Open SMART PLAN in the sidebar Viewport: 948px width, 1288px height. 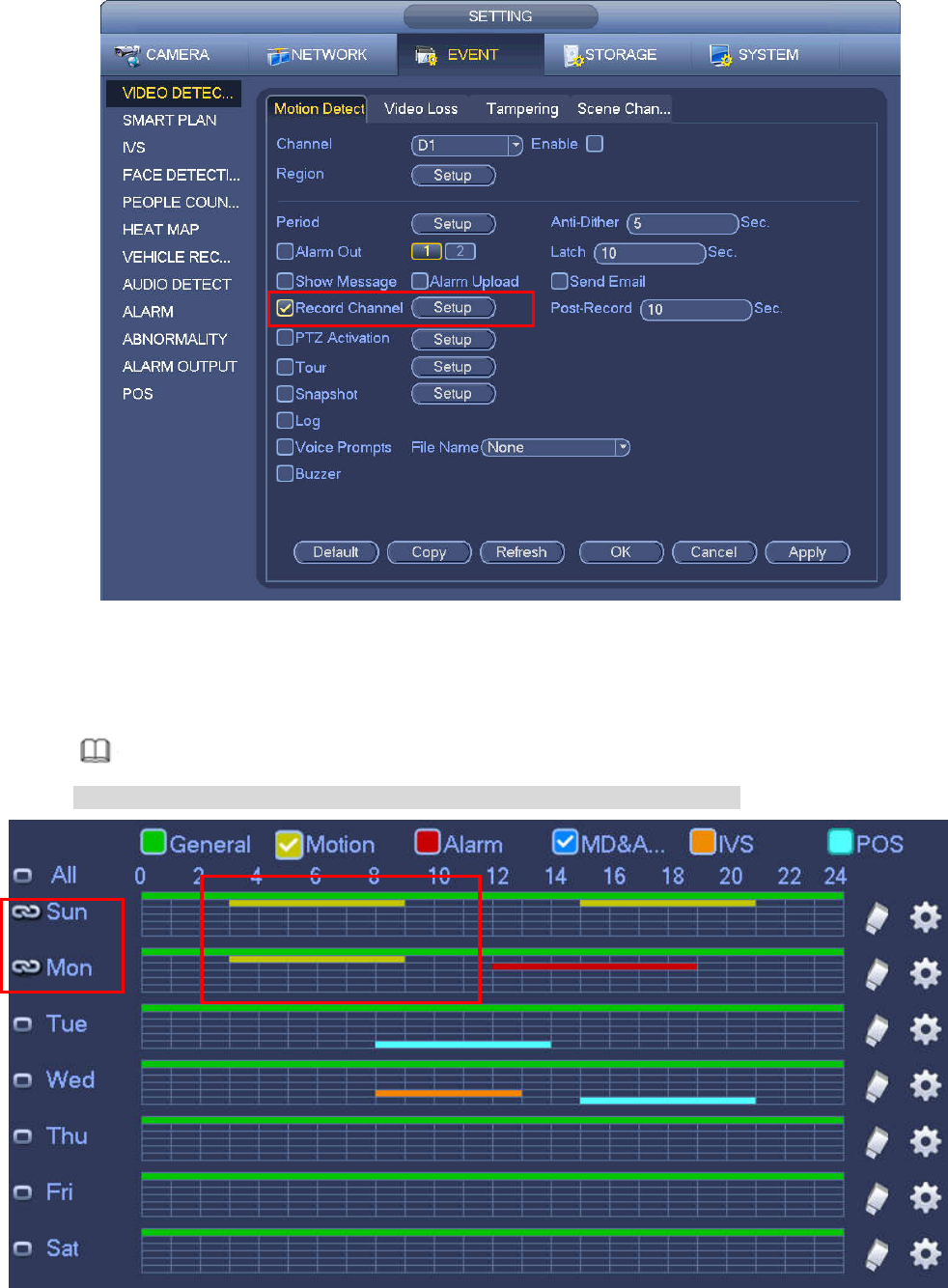[170, 120]
